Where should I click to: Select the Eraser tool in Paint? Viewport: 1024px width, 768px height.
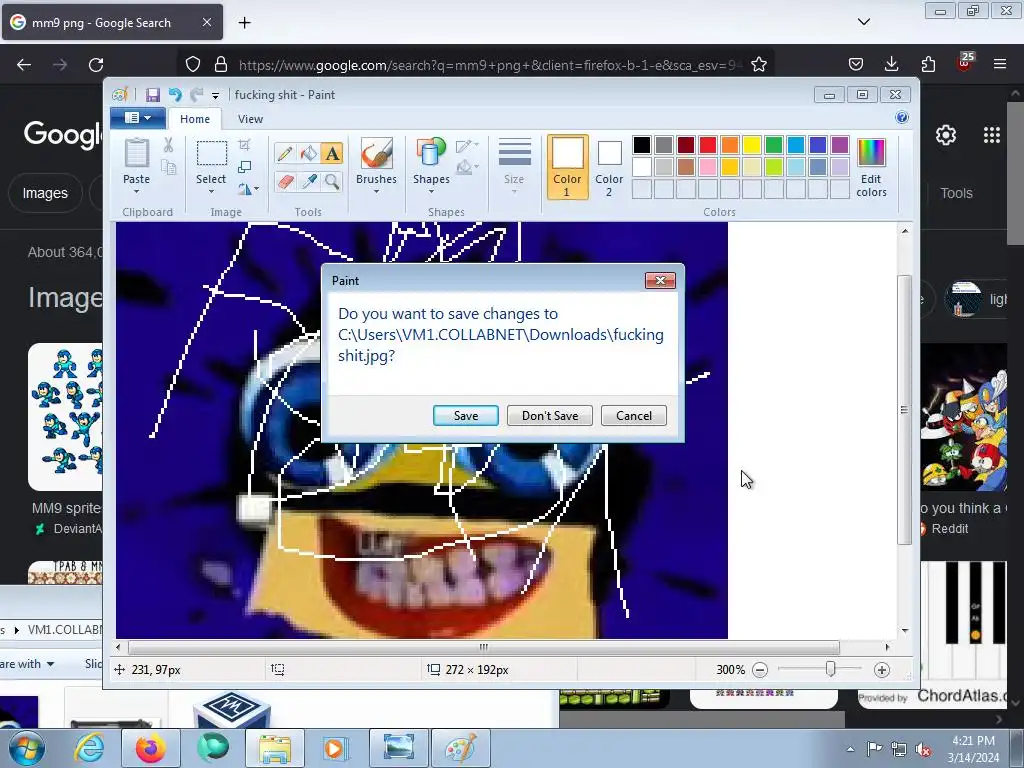(285, 181)
